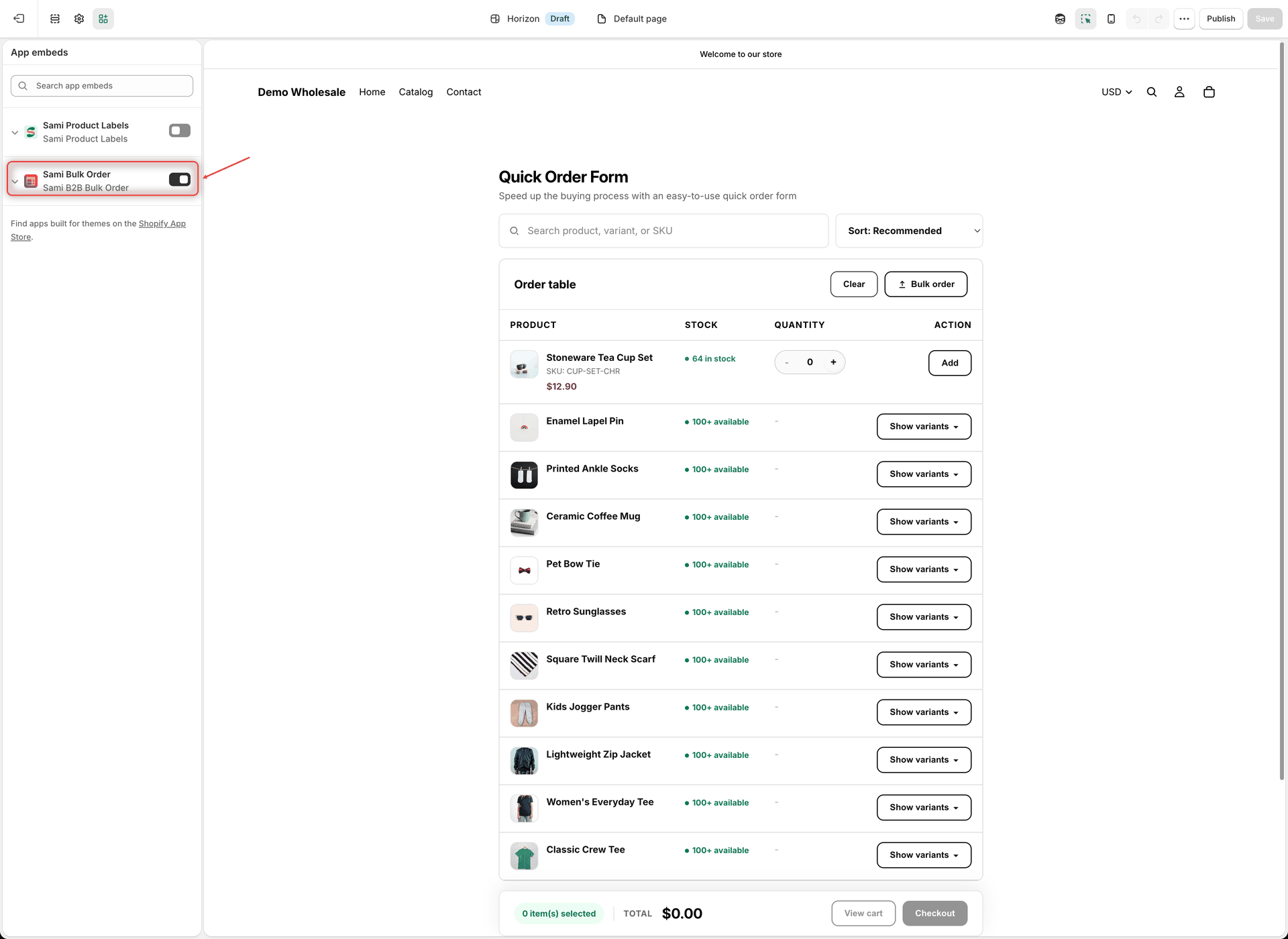Click Stoneware Tea Cup Set product thumbnail
The width and height of the screenshot is (1288, 939).
[524, 364]
